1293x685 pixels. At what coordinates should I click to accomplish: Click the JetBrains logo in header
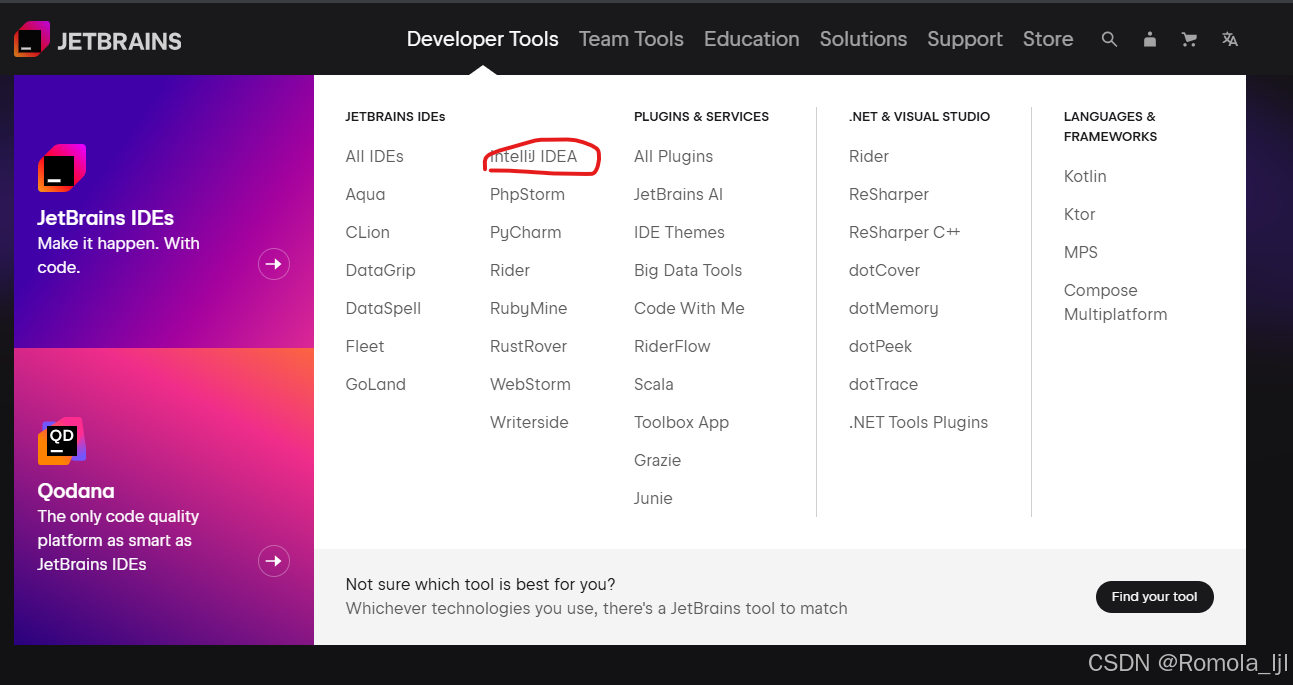point(98,40)
